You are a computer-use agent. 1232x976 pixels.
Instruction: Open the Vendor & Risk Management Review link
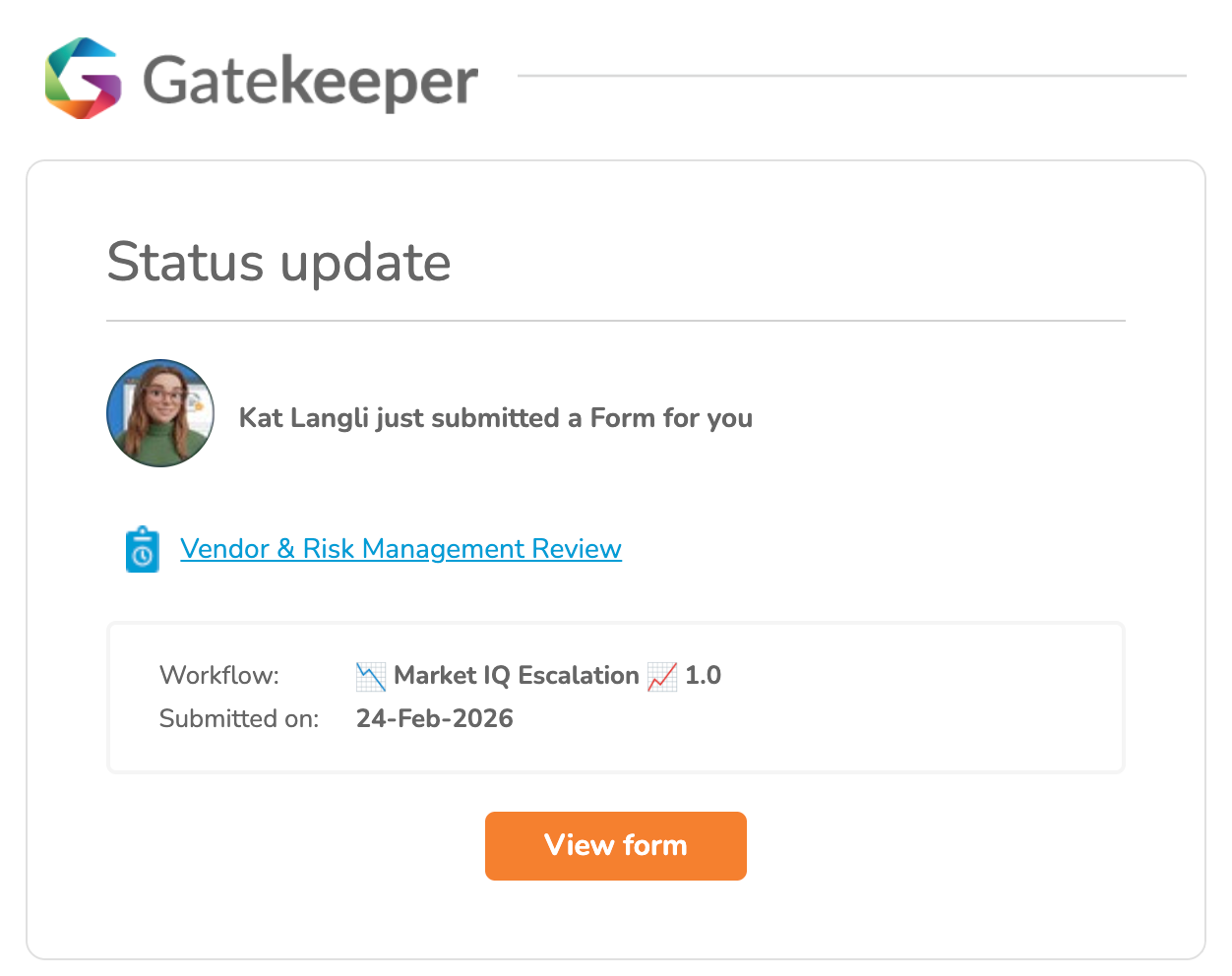click(x=400, y=549)
